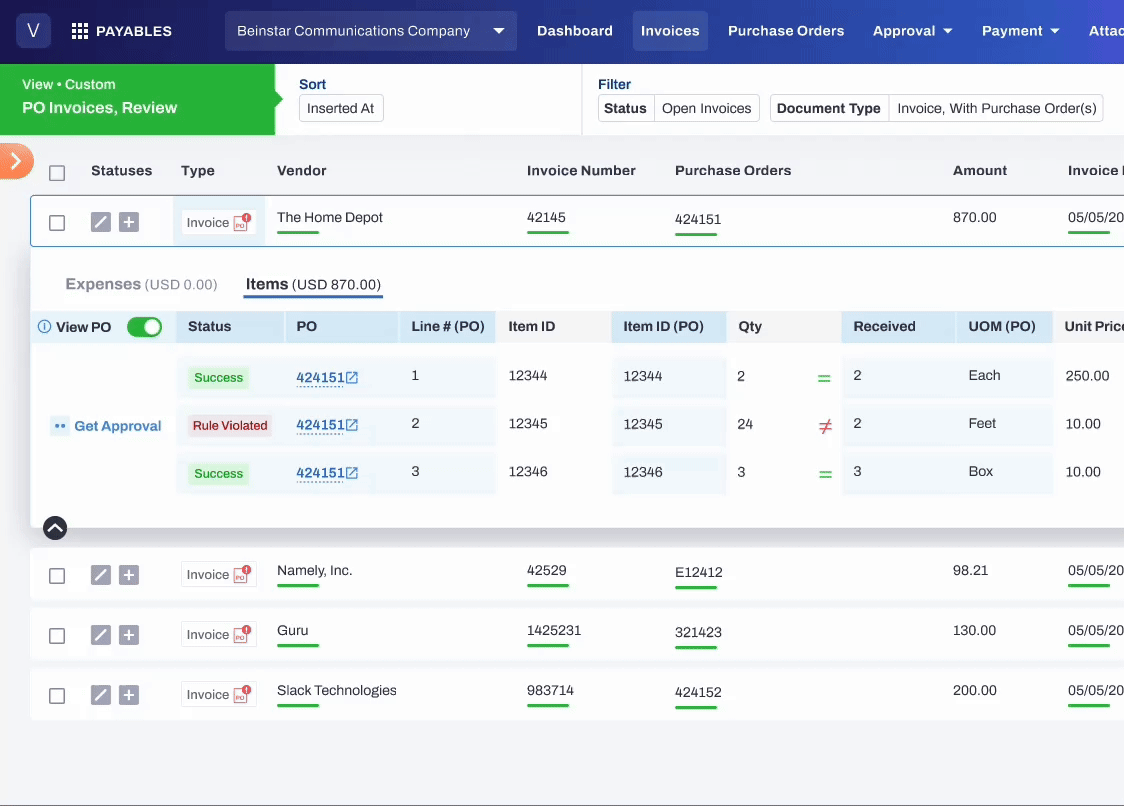
Task: Click the Get Approval button
Action: (x=106, y=426)
